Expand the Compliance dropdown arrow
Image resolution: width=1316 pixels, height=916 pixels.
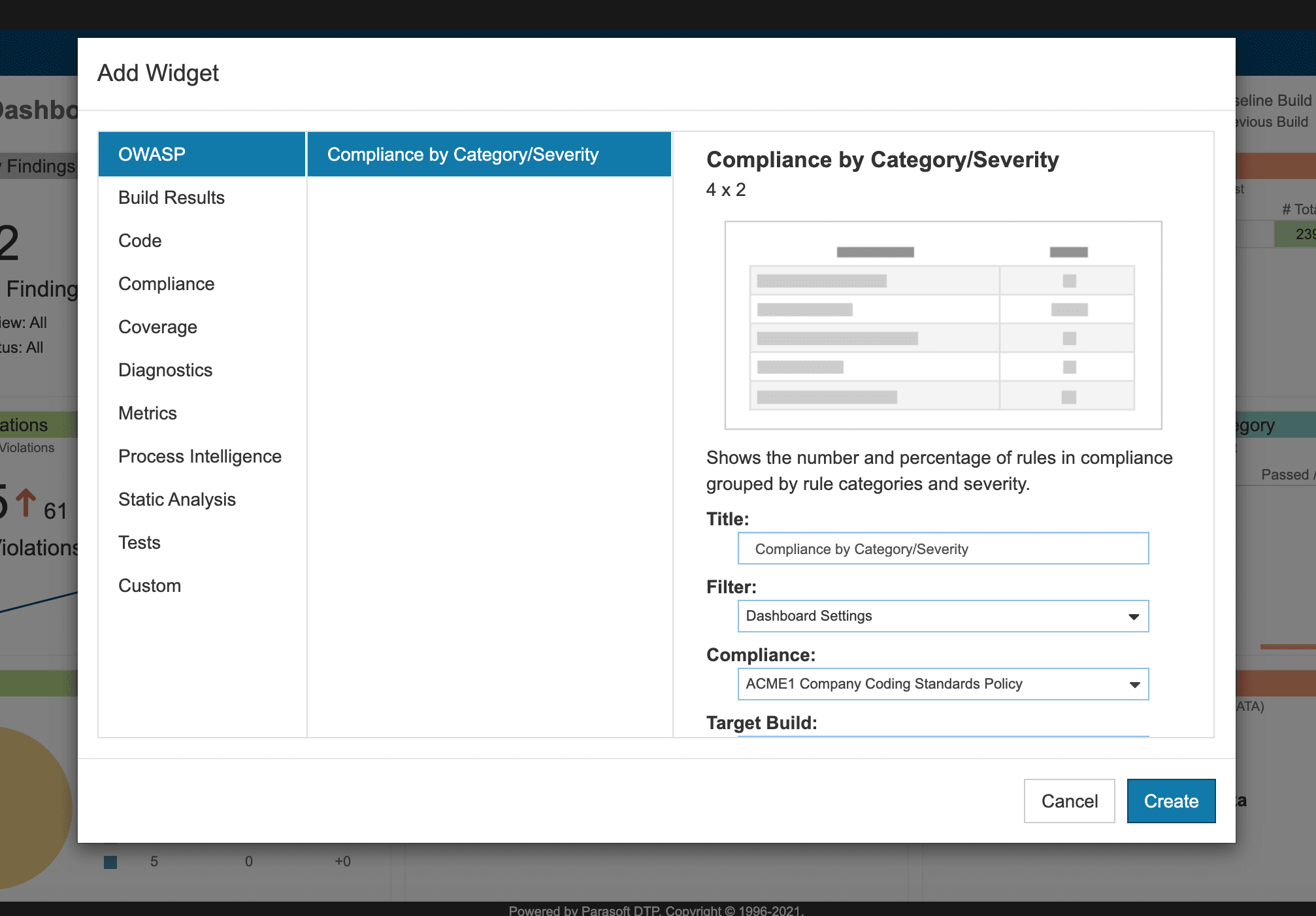(x=1134, y=685)
